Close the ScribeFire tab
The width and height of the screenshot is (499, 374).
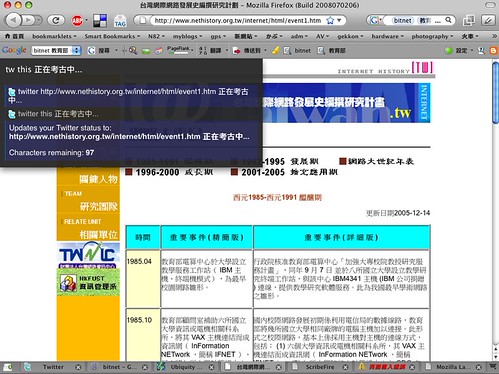[345, 367]
